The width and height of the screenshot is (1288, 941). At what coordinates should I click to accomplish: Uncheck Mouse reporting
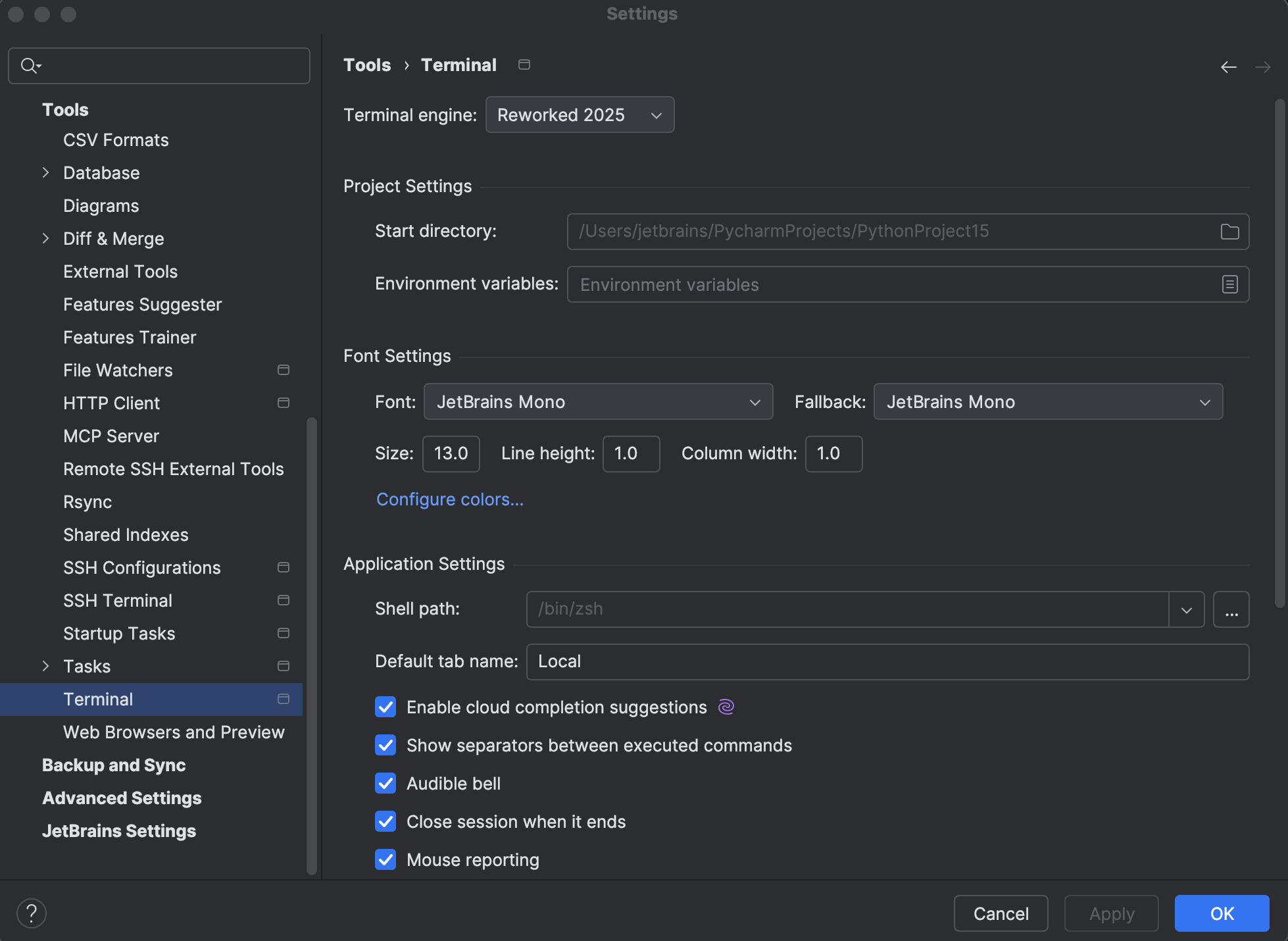click(x=385, y=859)
